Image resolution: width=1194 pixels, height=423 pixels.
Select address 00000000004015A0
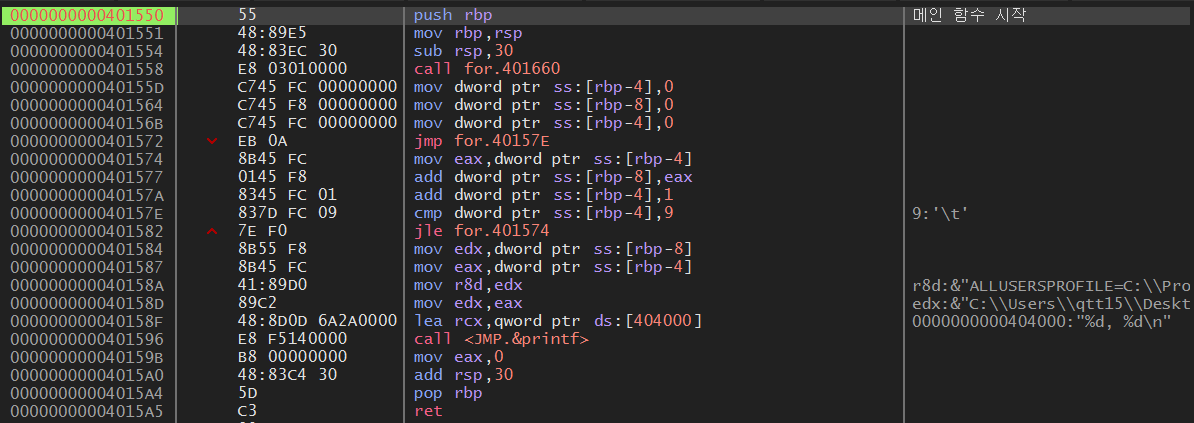(89, 375)
